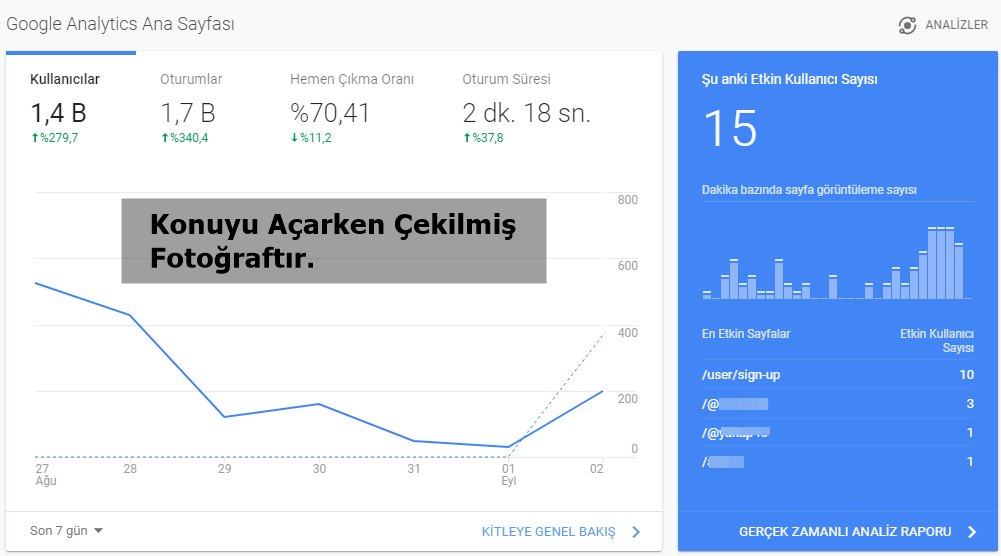This screenshot has height=556, width=1001.
Task: Click the 01 Eyl axis date label
Action: point(508,474)
